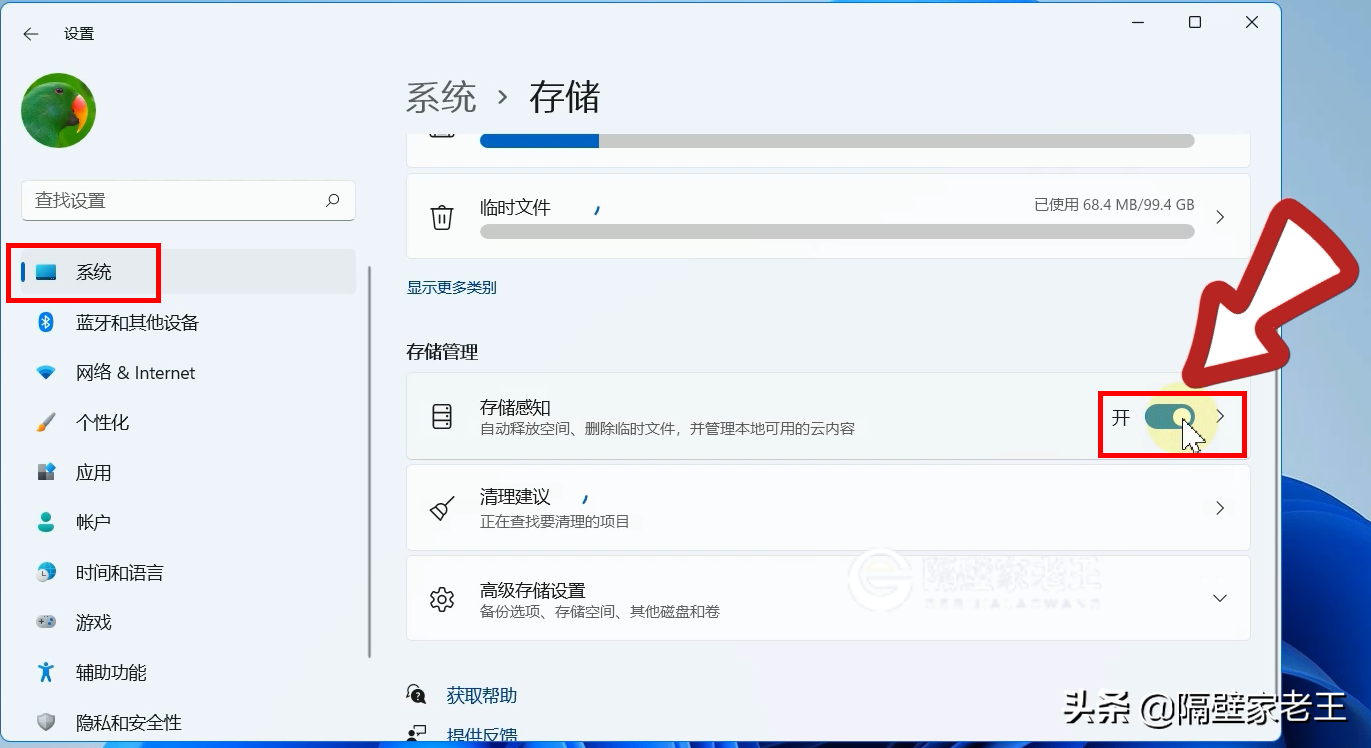Click the temporary files usage progress bar
The width and height of the screenshot is (1371, 748).
837,231
